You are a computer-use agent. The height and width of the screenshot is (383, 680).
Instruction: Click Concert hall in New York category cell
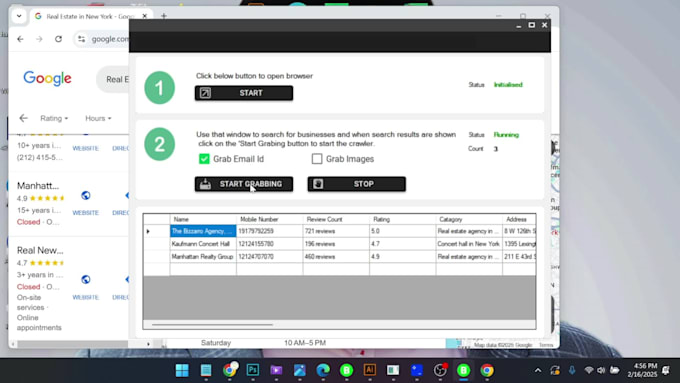tap(469, 244)
